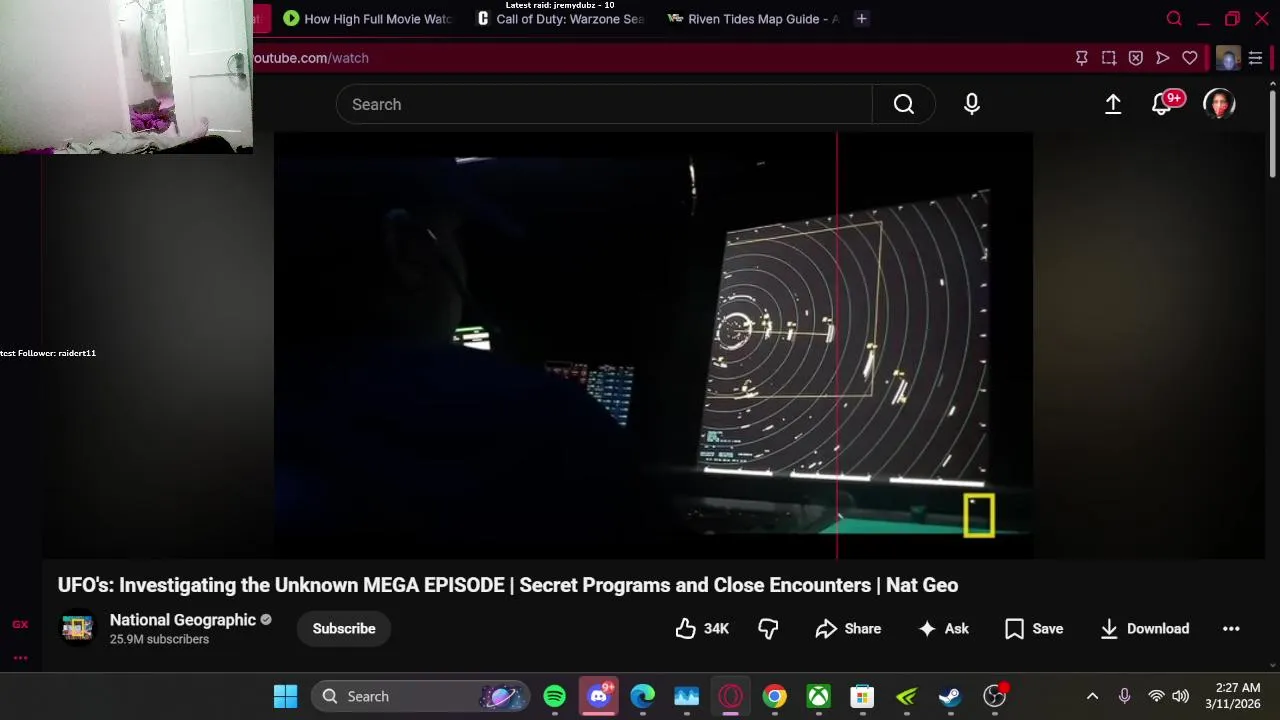Open Spotify from the taskbar
1280x720 pixels.
click(554, 696)
